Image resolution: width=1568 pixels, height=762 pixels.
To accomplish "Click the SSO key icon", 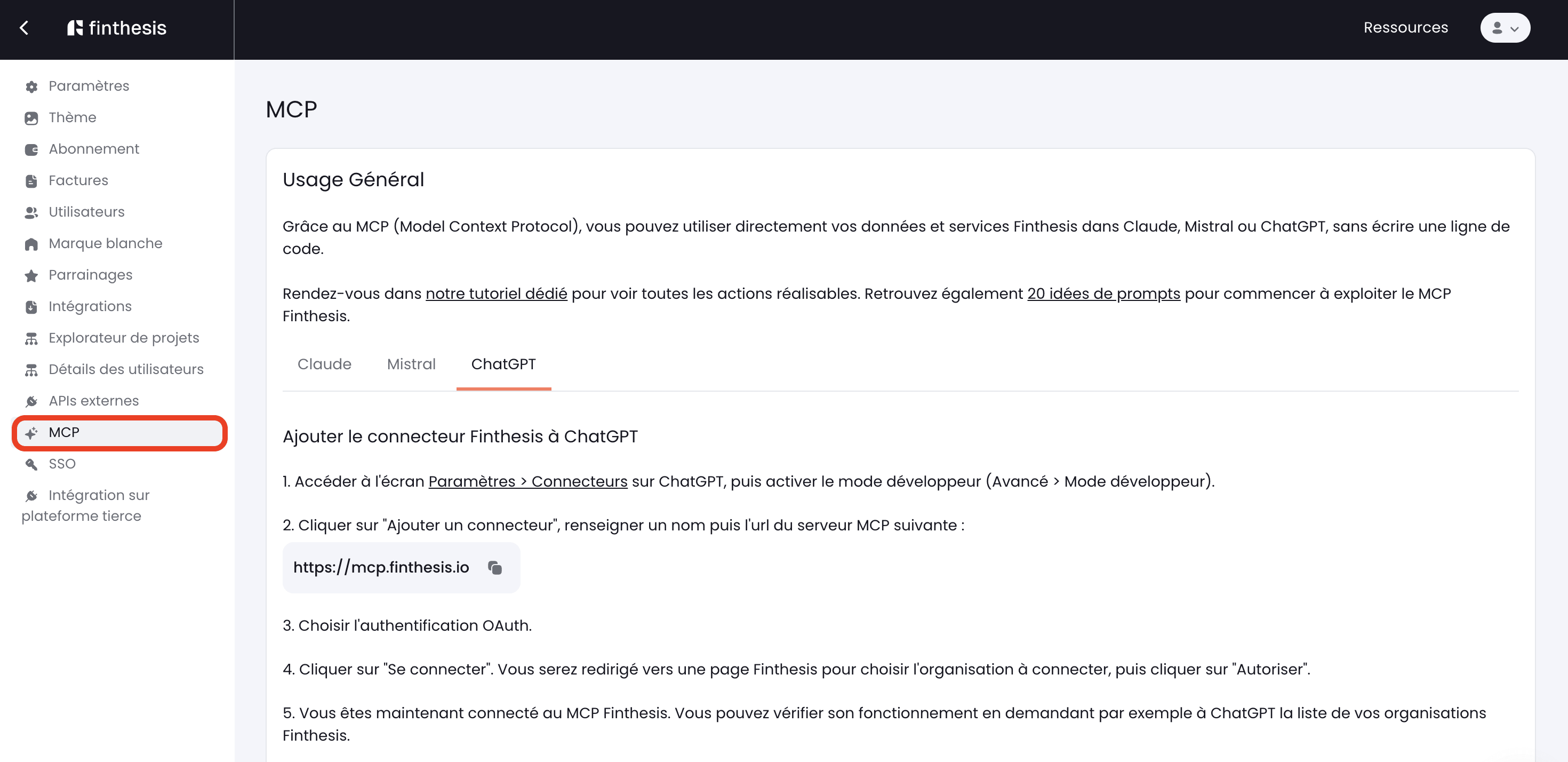I will [x=31, y=465].
